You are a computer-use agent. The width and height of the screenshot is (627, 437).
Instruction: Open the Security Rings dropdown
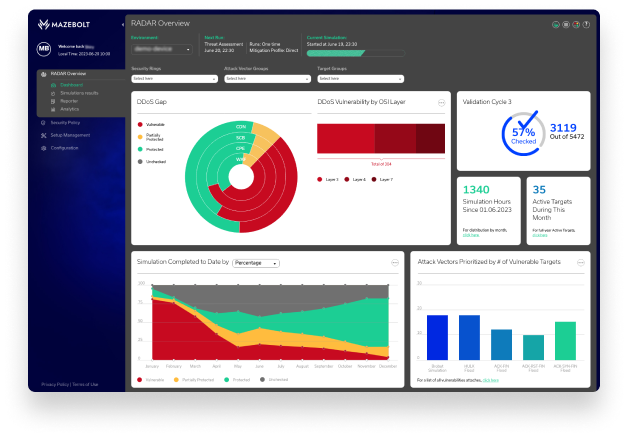pyautogui.click(x=174, y=78)
